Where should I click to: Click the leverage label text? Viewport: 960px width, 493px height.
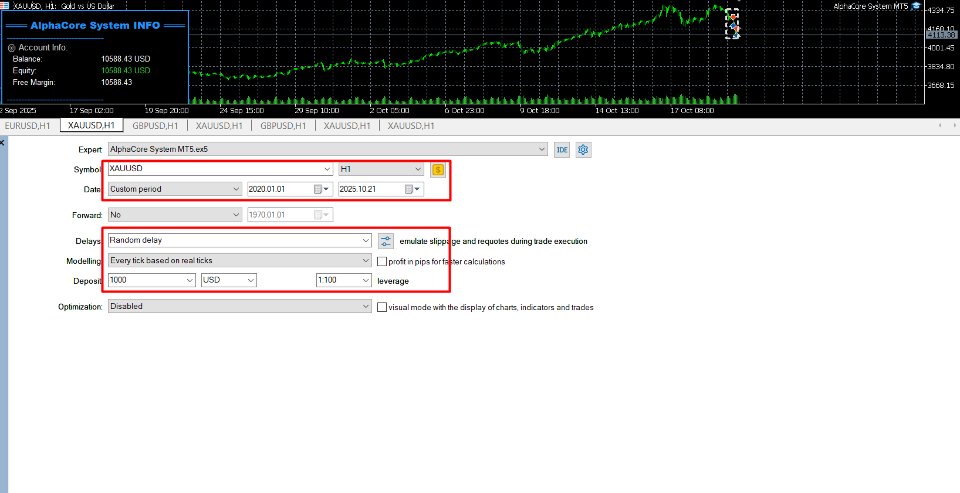[393, 281]
